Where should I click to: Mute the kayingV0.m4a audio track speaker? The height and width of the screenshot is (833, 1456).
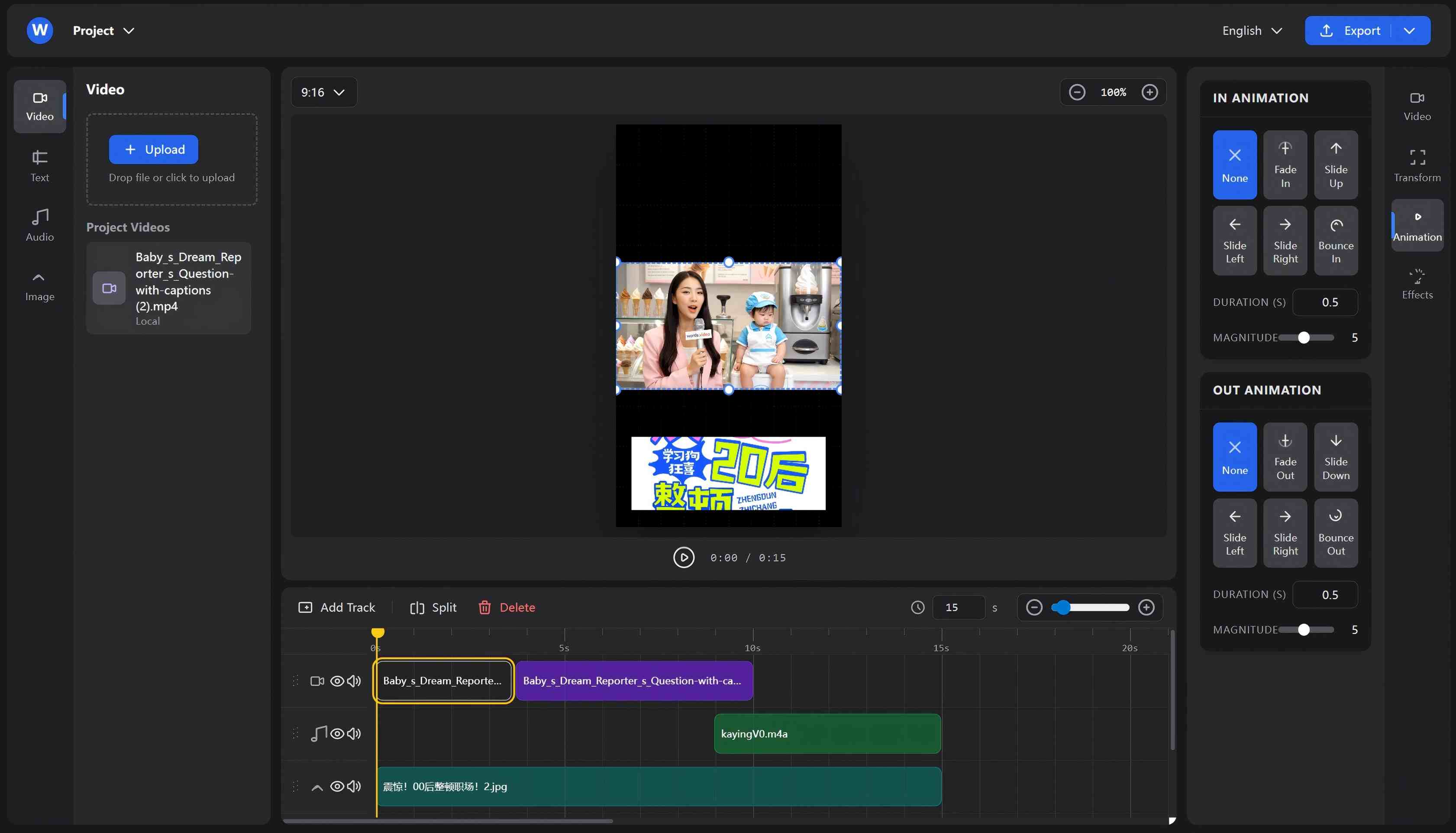pos(355,733)
